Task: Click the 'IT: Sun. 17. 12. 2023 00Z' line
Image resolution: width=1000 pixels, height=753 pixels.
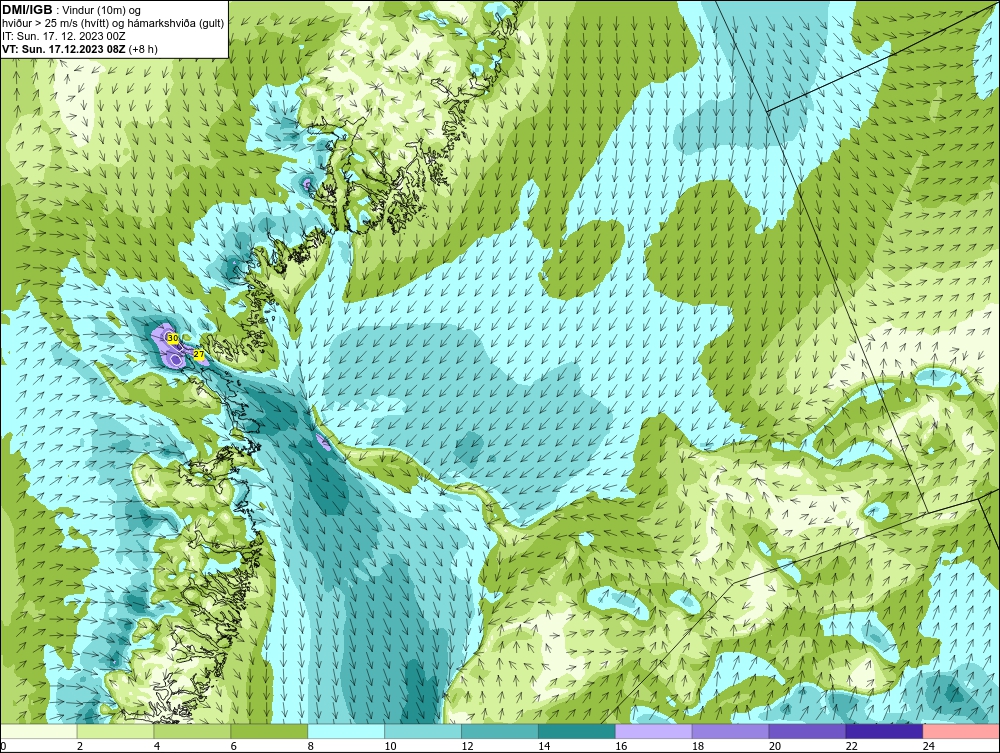Action: (64, 36)
